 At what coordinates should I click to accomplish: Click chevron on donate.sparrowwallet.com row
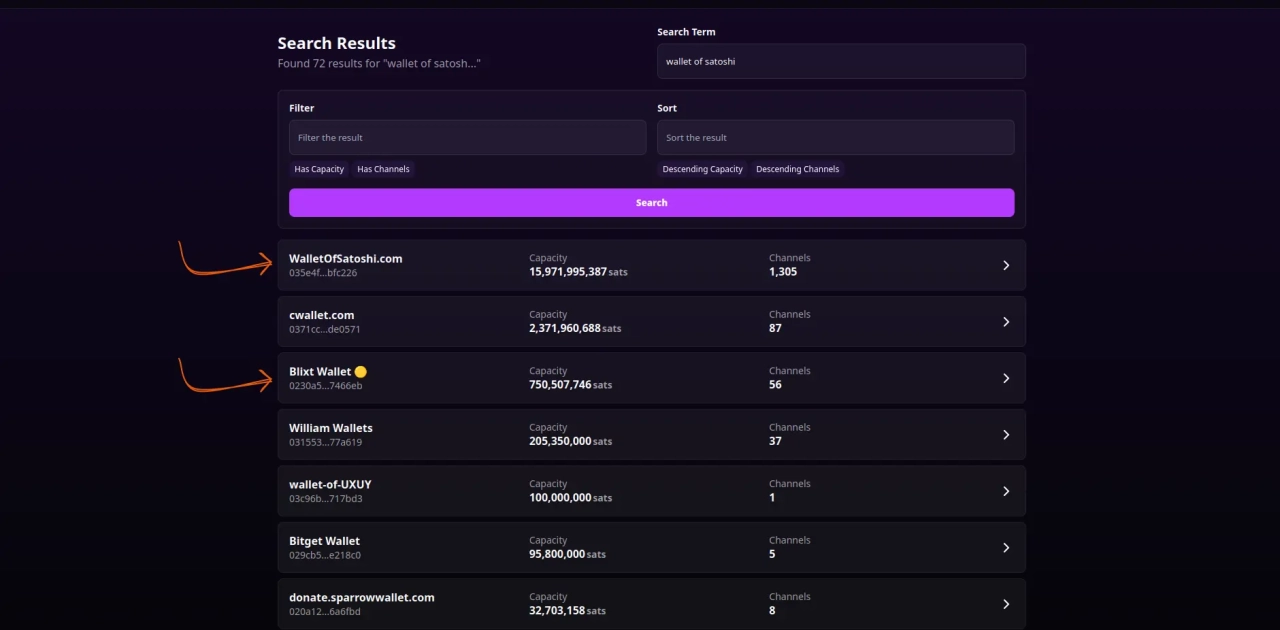pyautogui.click(x=1006, y=604)
